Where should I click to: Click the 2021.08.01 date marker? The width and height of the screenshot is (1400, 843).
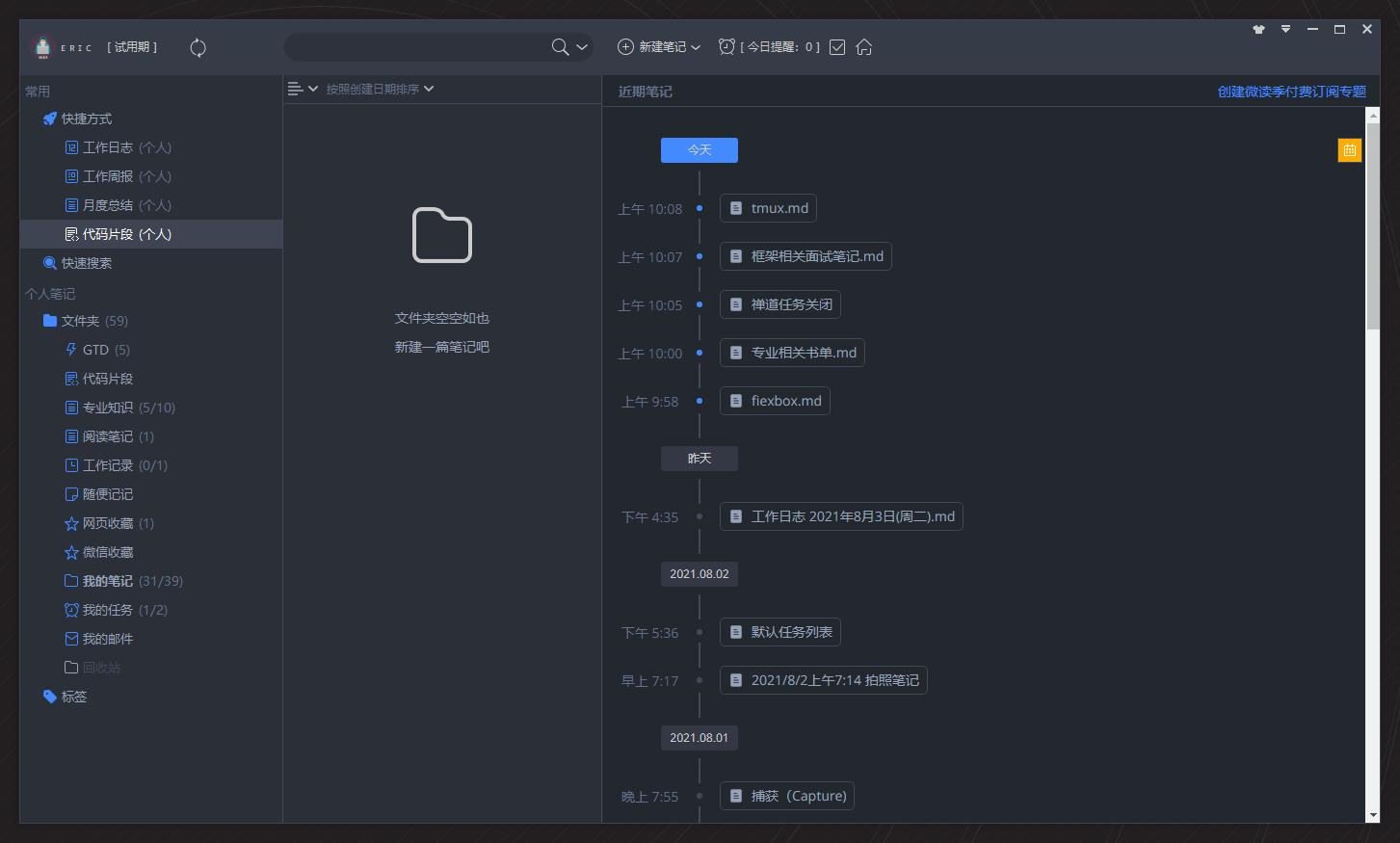(700, 738)
